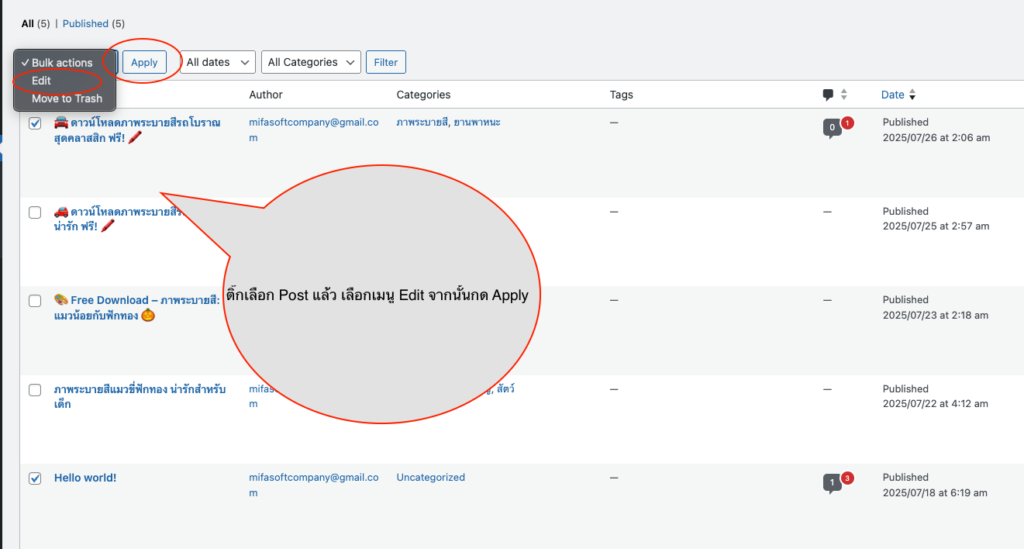1024x549 pixels.
Task: Click the sort arrows beside the comments icon
Action: click(844, 95)
